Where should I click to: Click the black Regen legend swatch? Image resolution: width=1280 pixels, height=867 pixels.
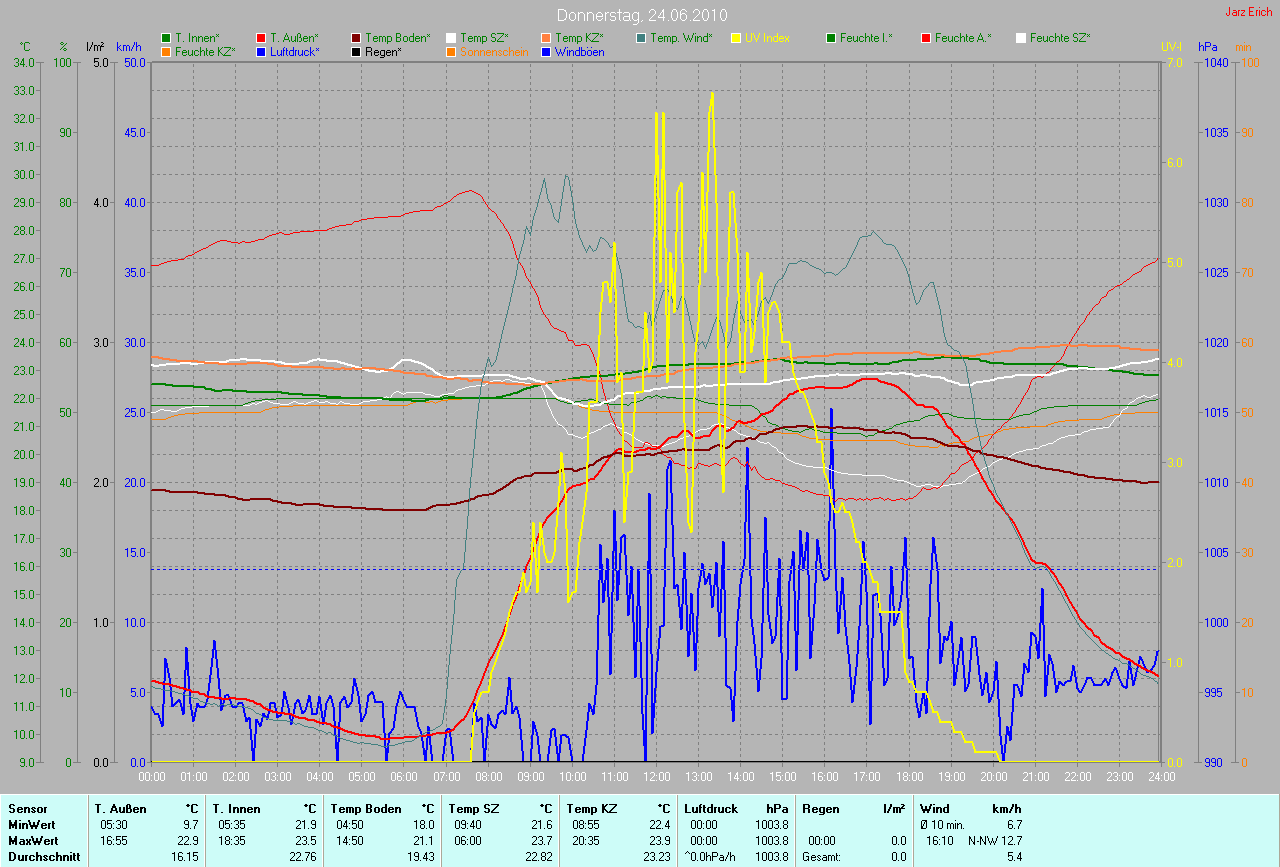coord(356,52)
